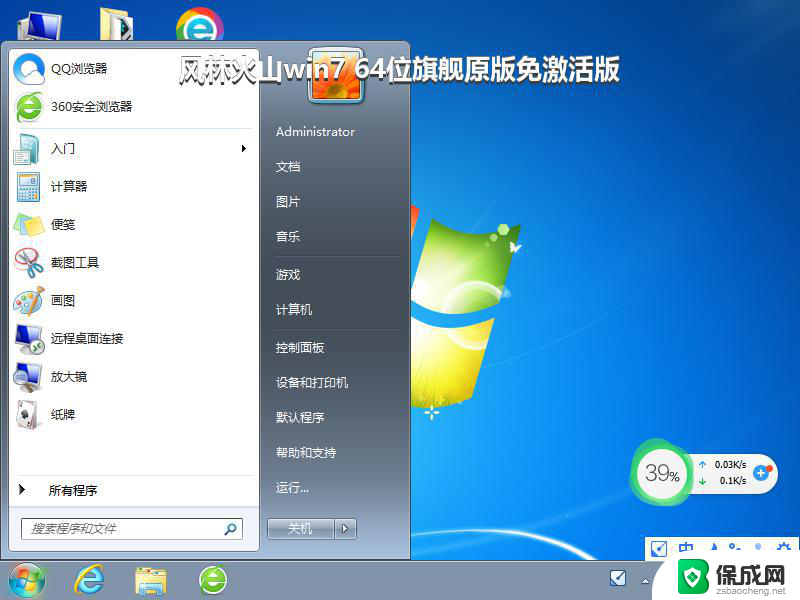Click the blue plus icon on speed widget

click(x=761, y=472)
